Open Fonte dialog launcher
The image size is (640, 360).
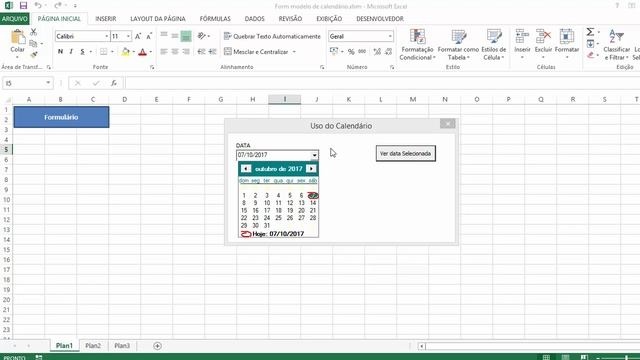(152, 67)
